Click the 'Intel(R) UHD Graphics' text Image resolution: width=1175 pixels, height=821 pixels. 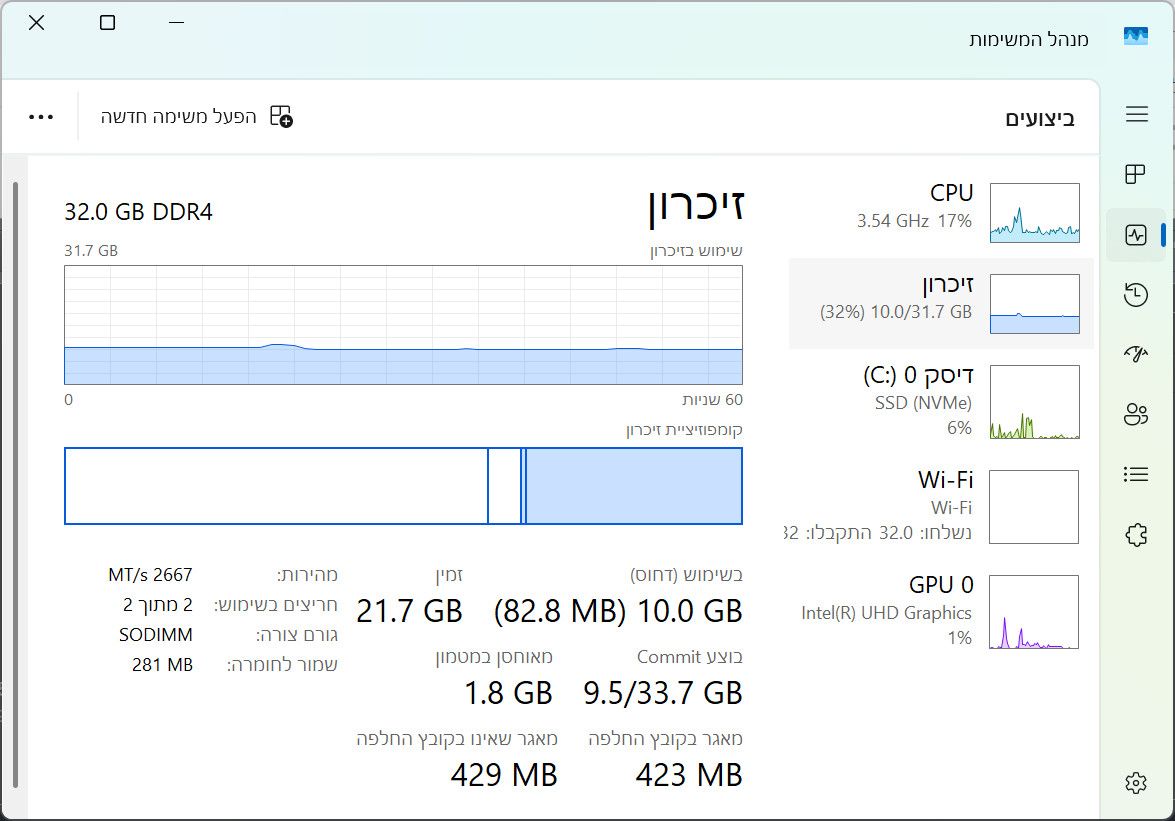coord(886,613)
